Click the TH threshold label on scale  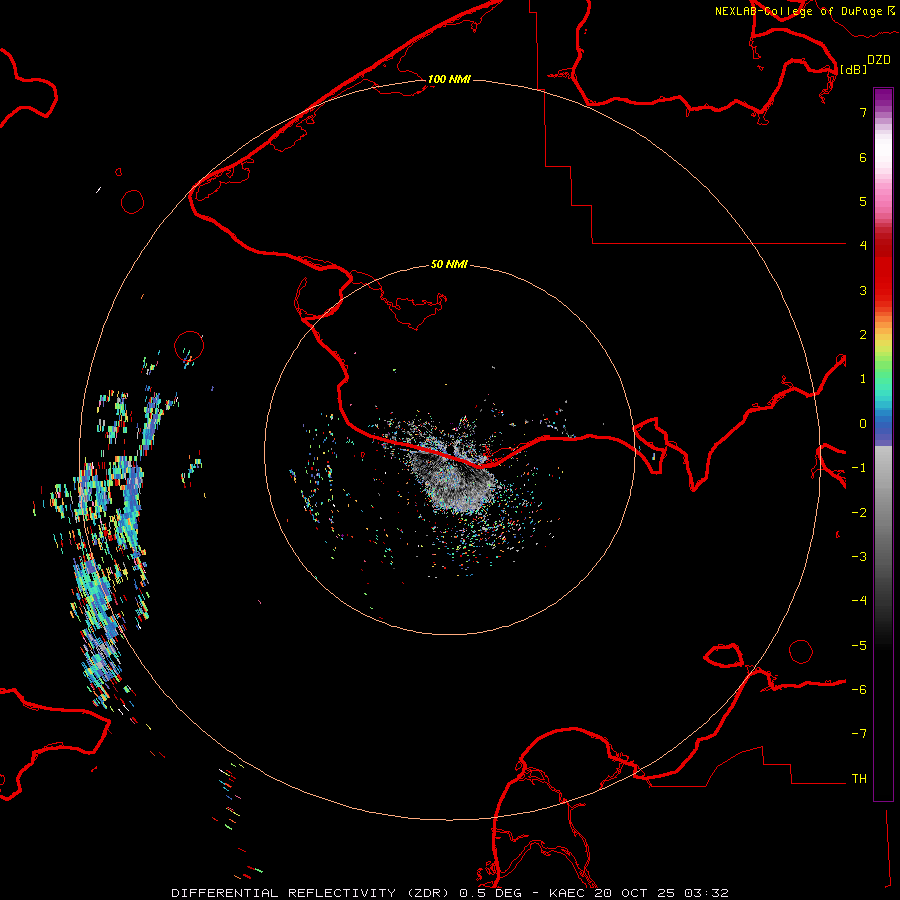[x=859, y=779]
